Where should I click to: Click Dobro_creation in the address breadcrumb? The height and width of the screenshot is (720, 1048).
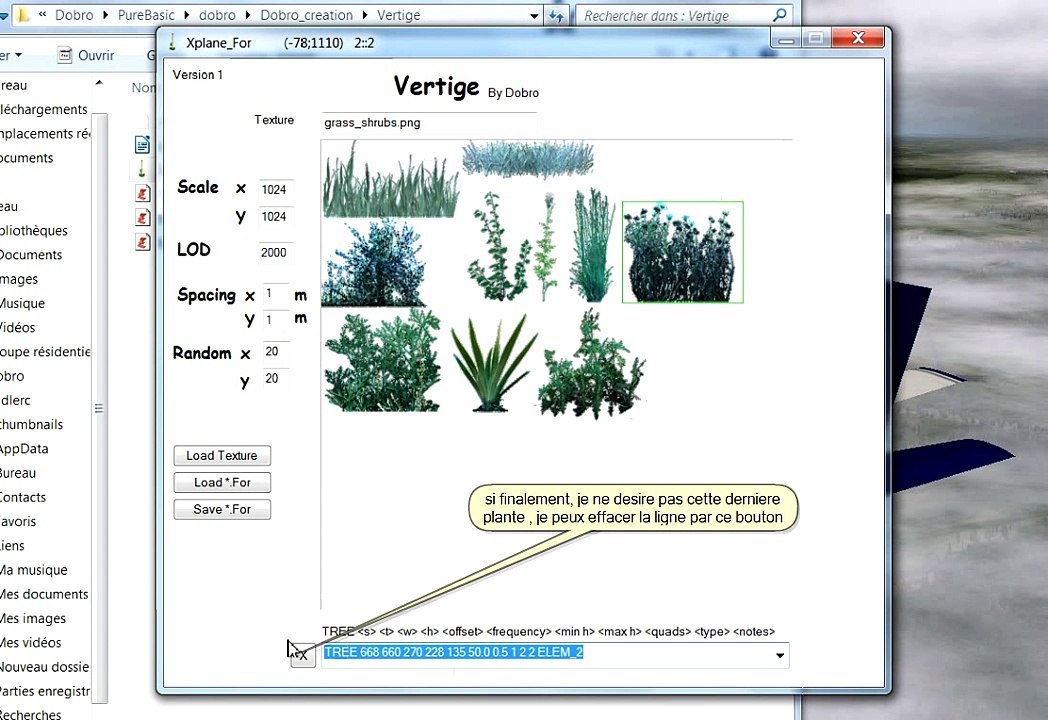point(306,15)
